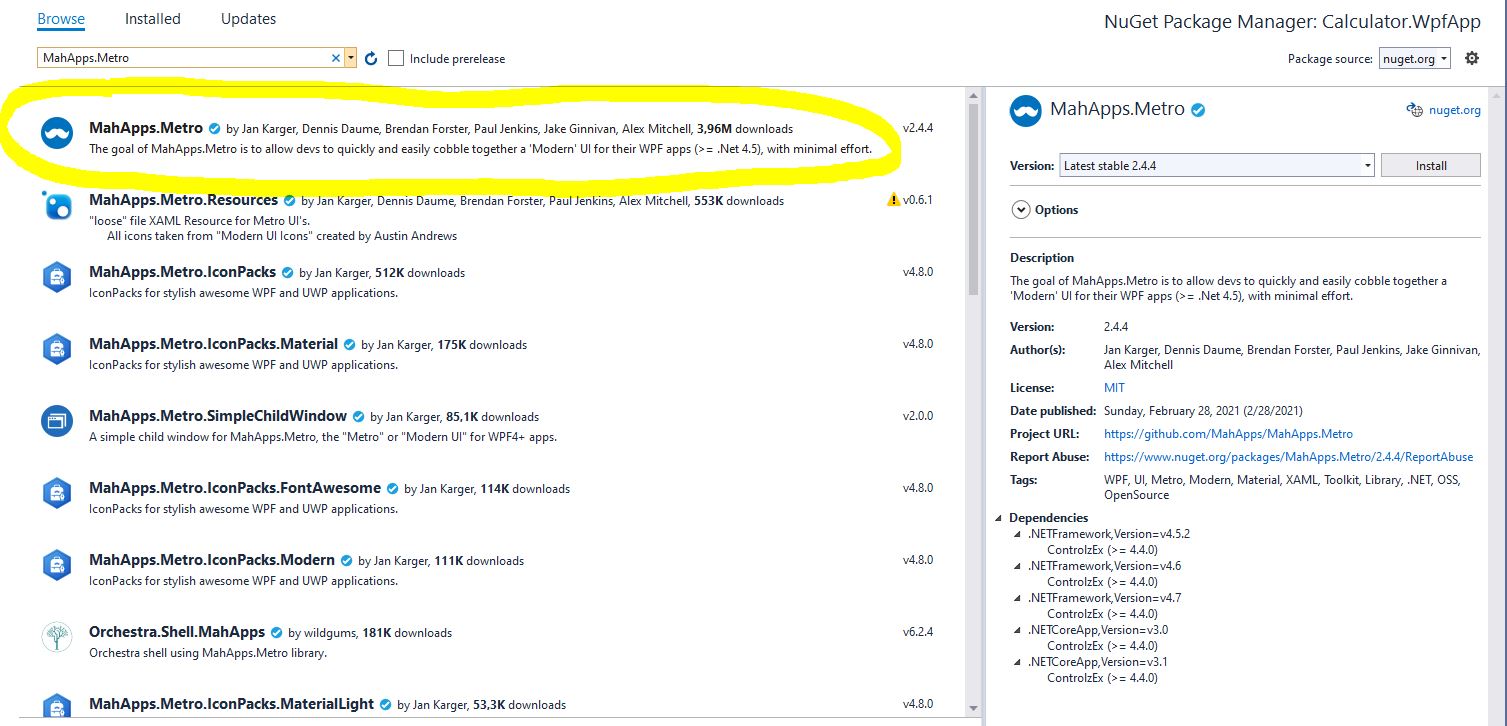Click the Orchestra.Shell.MahApps tree icon
Viewport: 1507px width, 726px height.
57,637
